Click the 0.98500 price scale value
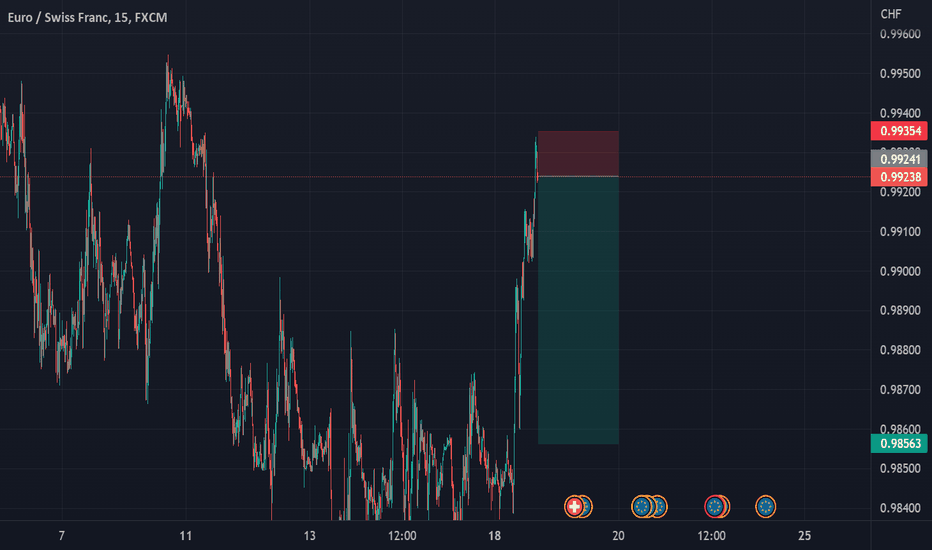The height and width of the screenshot is (550, 932). 900,469
